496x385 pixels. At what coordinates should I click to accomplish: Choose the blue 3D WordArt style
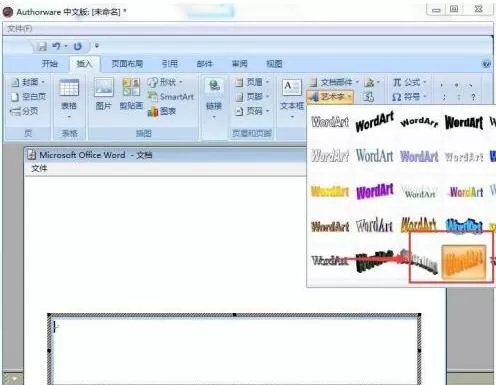[464, 226]
